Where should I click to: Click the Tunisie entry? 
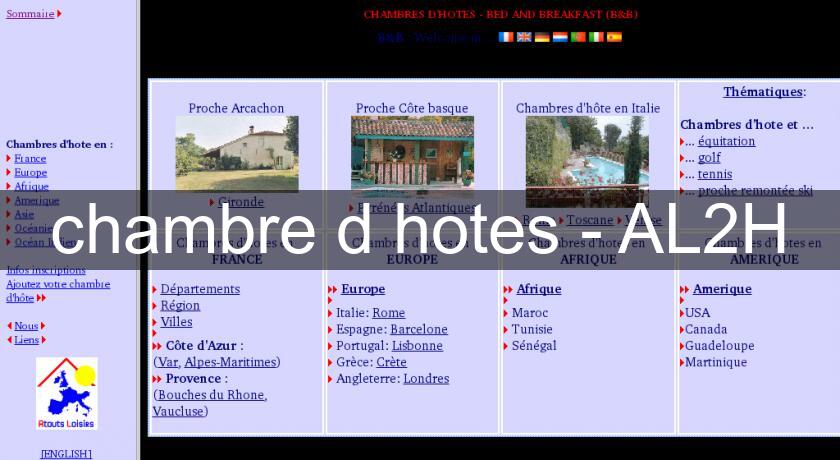coord(532,329)
